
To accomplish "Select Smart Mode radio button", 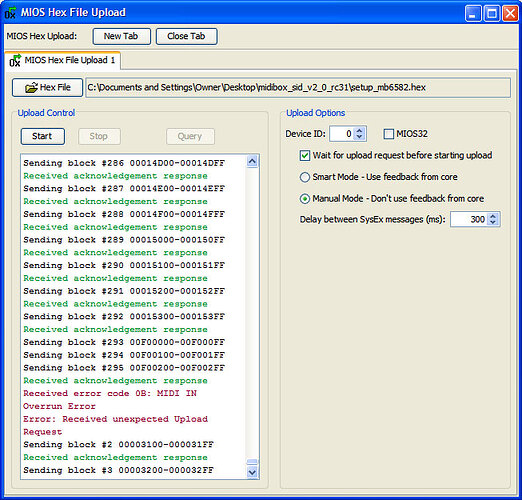I will click(x=305, y=177).
